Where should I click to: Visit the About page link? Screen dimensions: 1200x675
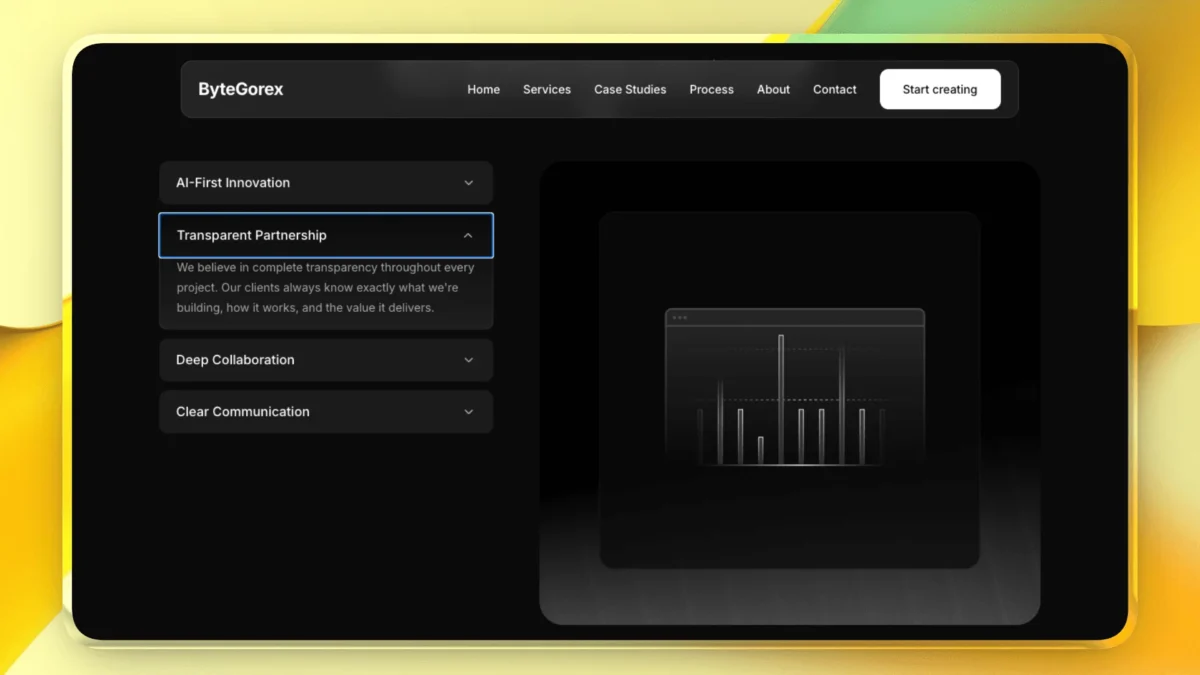(773, 89)
